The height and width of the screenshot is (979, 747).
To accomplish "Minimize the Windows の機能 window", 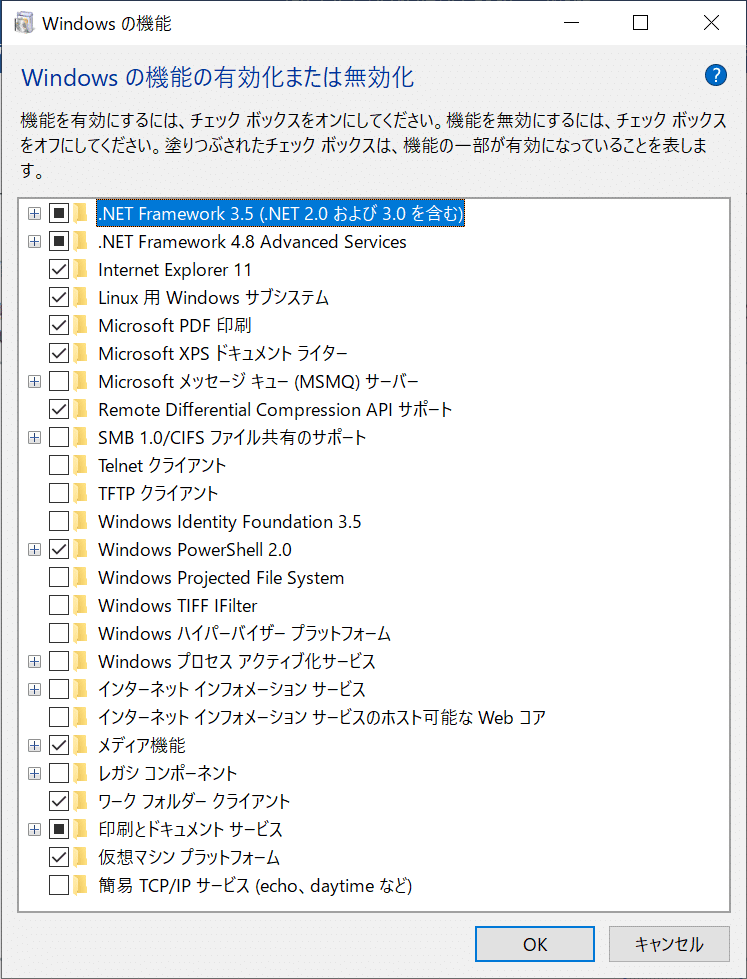I will (570, 23).
